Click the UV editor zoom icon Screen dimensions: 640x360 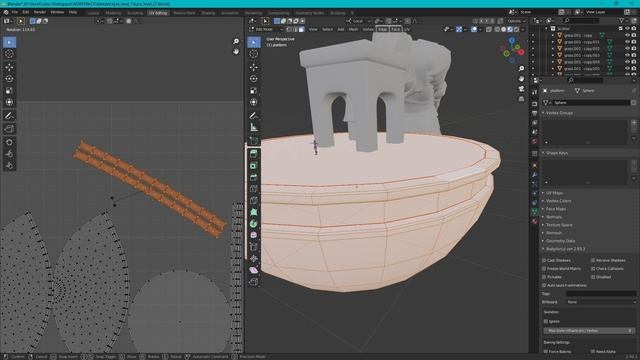tap(236, 41)
